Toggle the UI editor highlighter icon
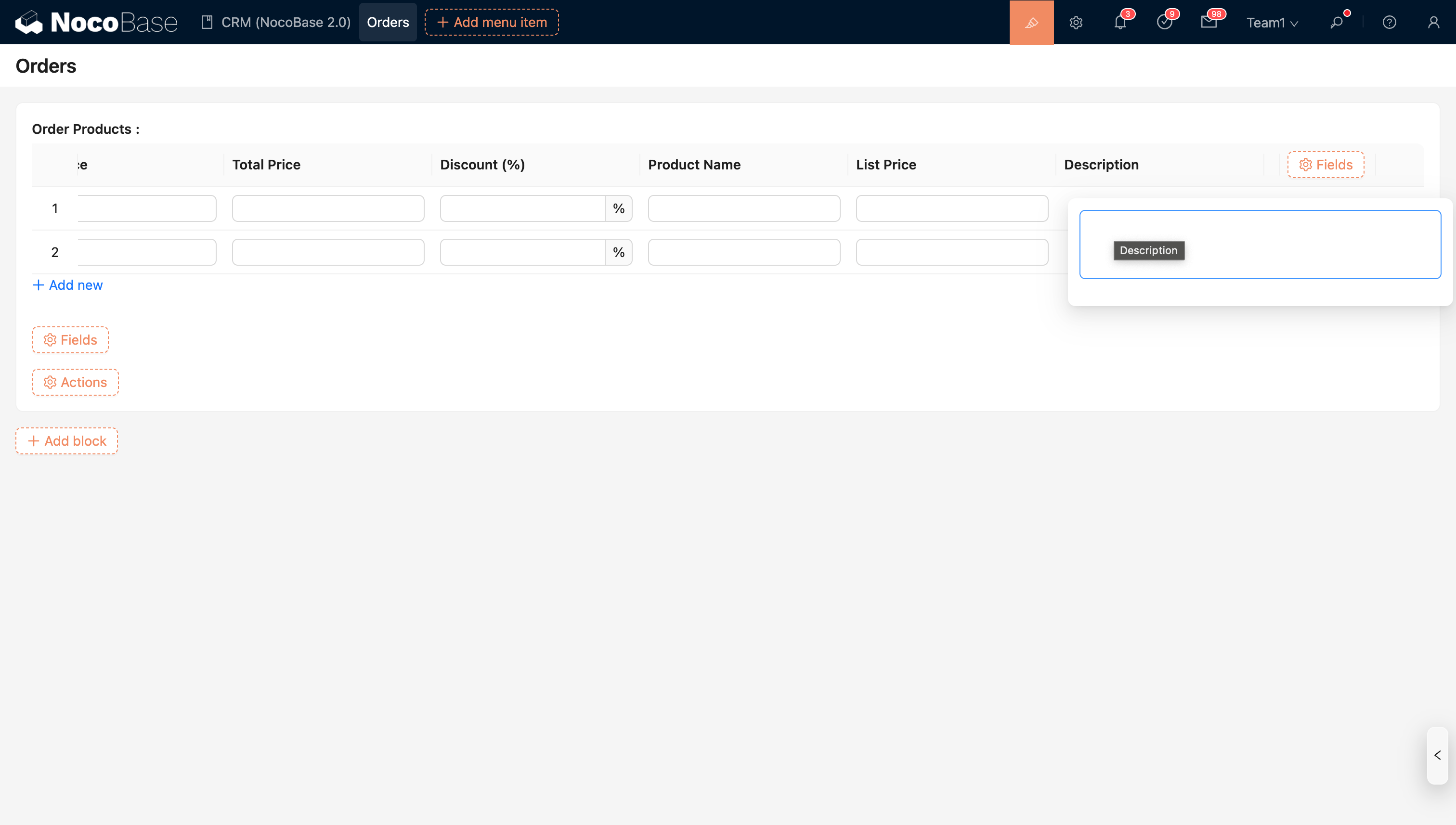Screen dimensions: 1456x825 [x=1031, y=22]
